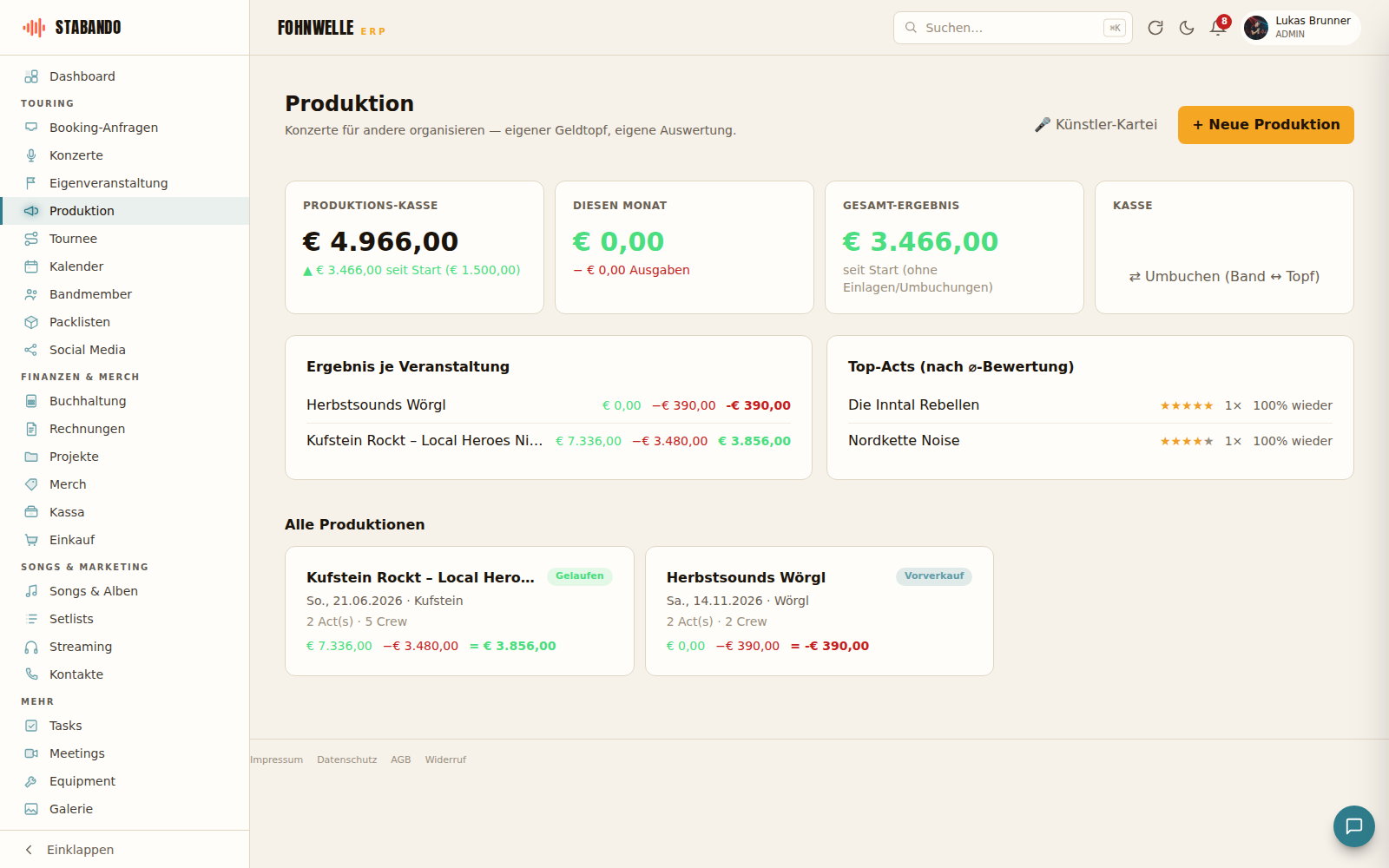Image resolution: width=1389 pixels, height=868 pixels.
Task: Click the Kalender sidebar icon
Action: click(31, 266)
